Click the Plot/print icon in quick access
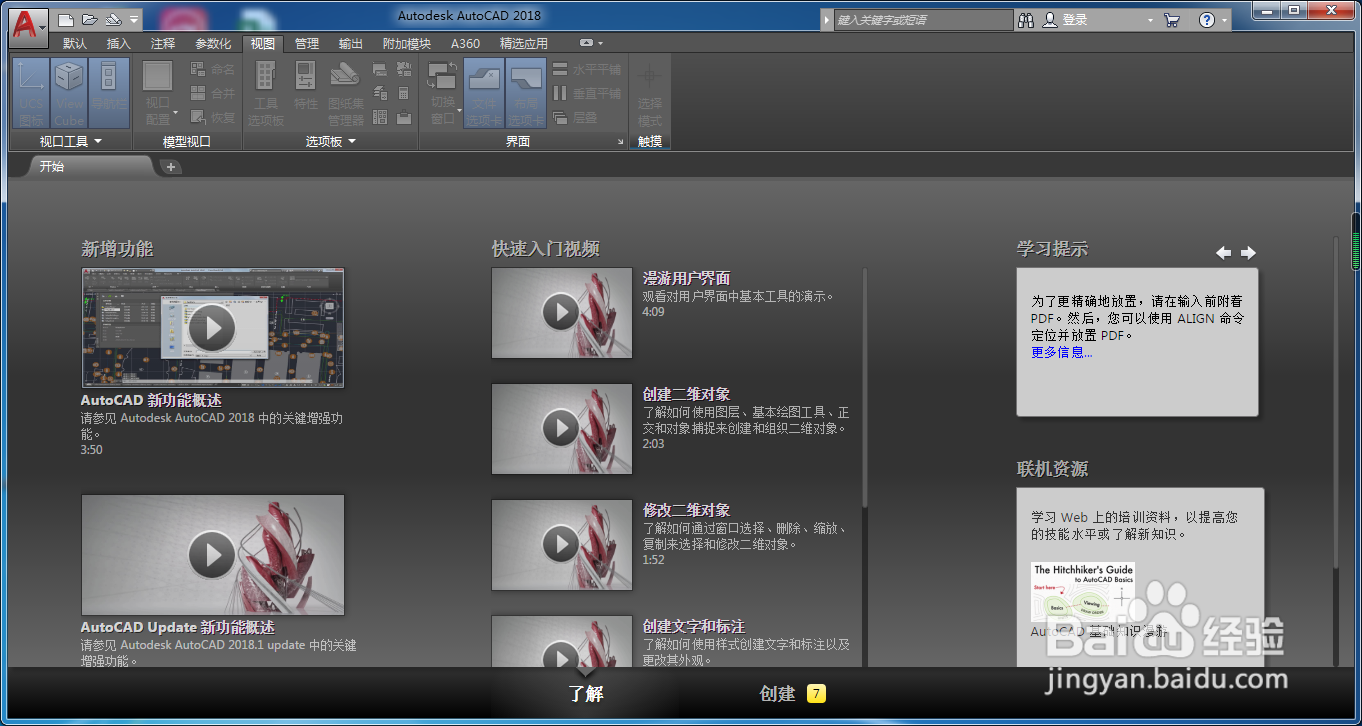This screenshot has width=1362, height=726. [x=113, y=19]
